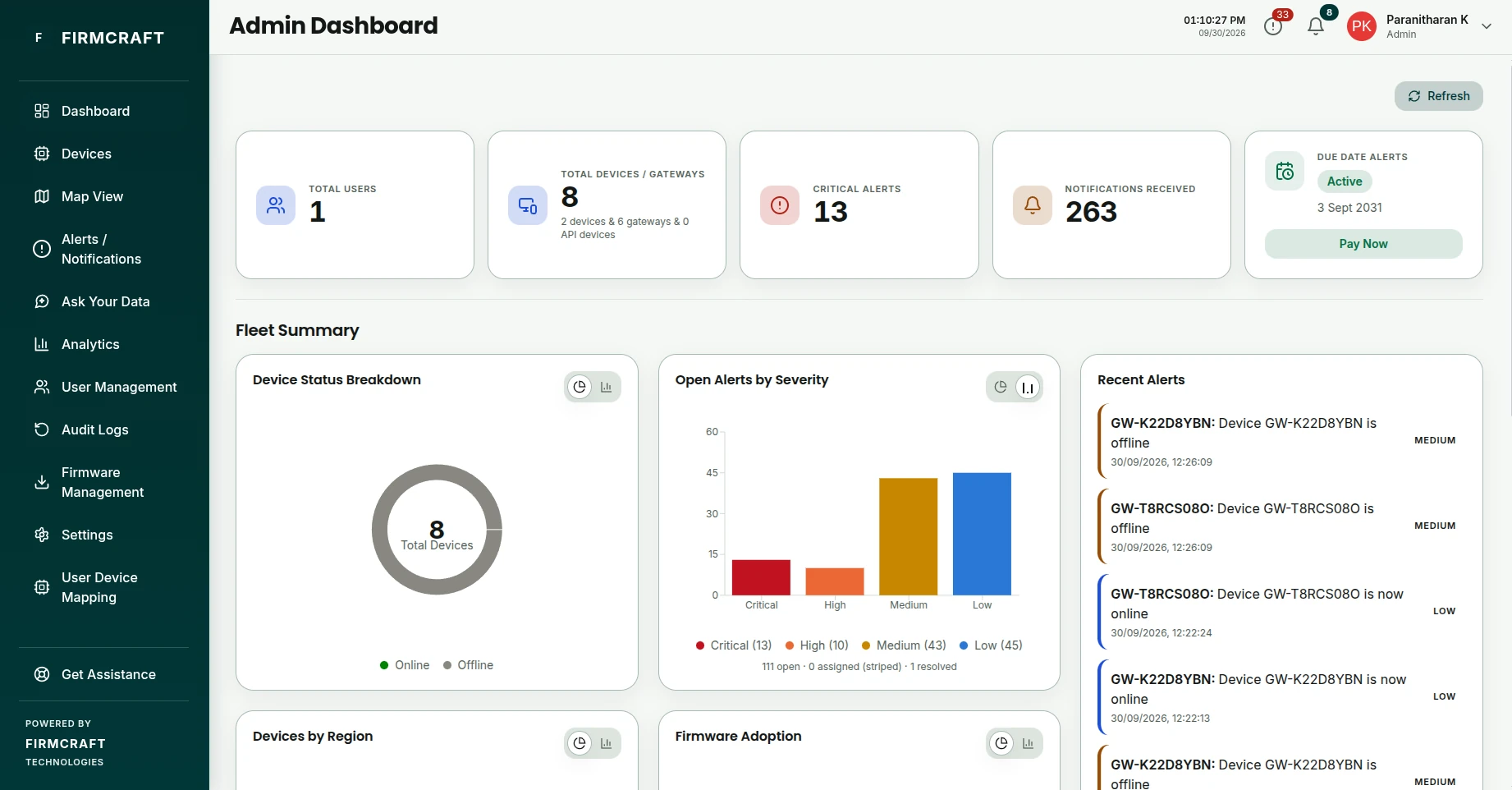This screenshot has width=1512, height=790.
Task: Click the User Device Mapping chip icon
Action: [x=42, y=587]
